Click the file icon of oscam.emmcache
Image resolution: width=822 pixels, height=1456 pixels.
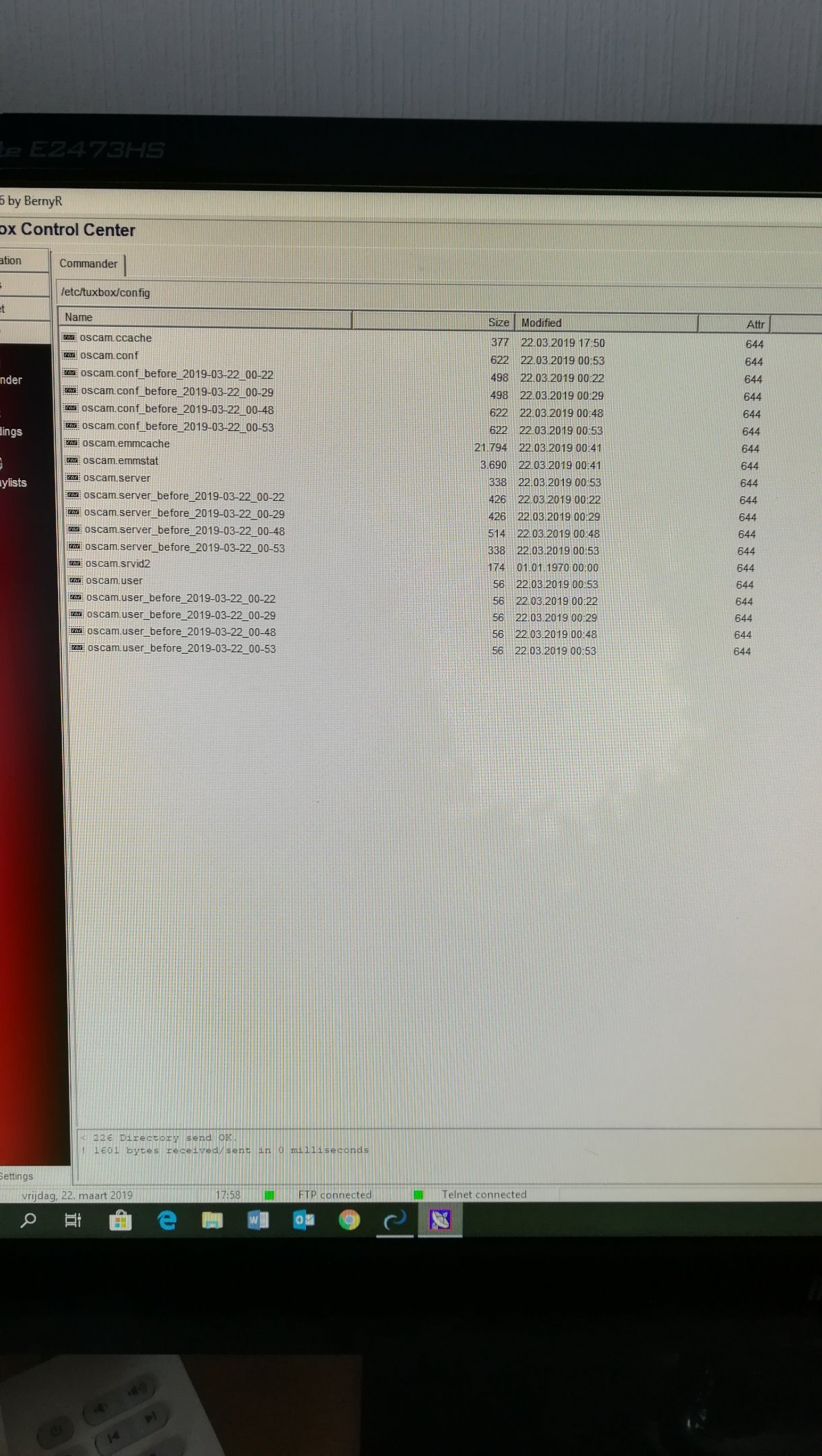(72, 443)
